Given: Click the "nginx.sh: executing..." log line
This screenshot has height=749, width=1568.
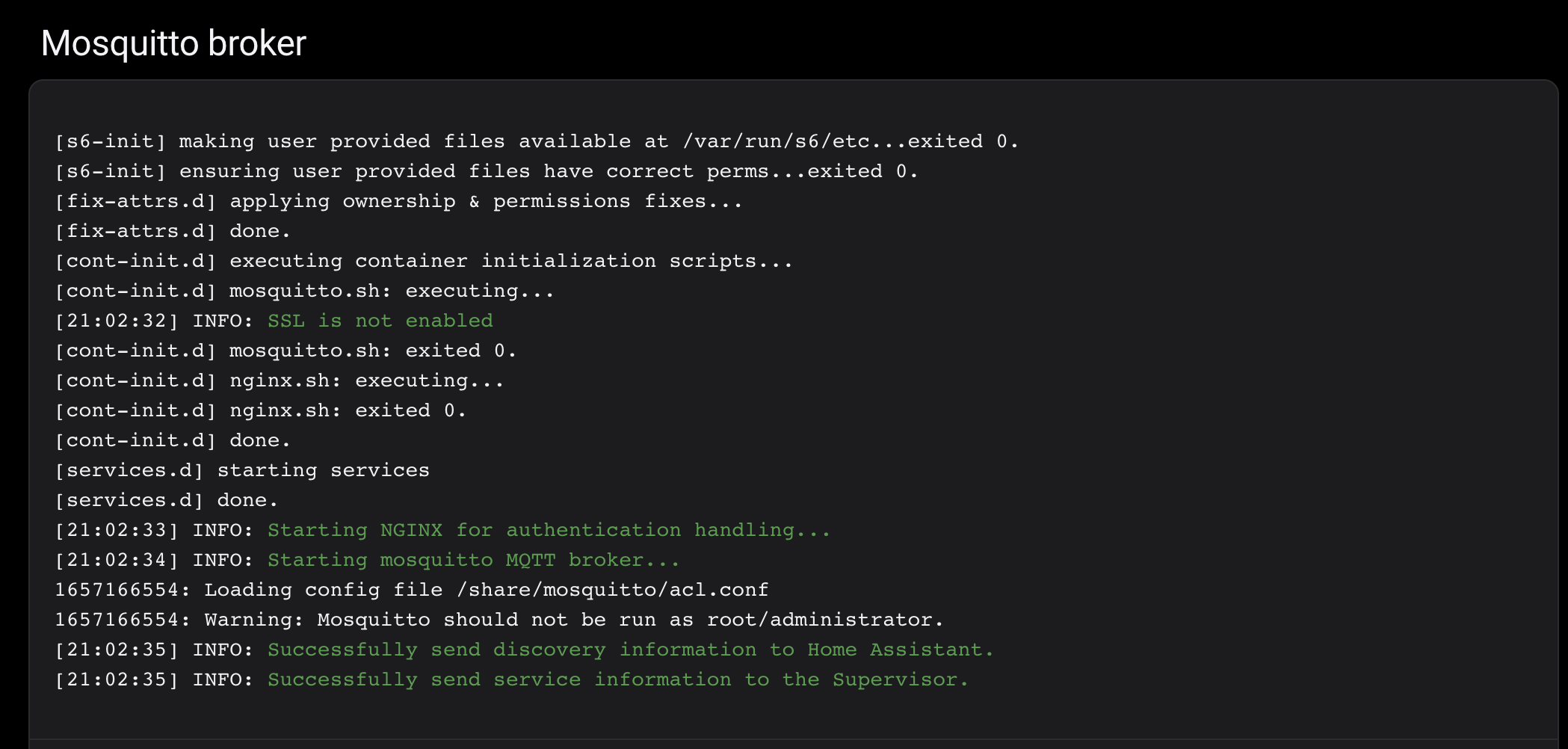Looking at the screenshot, I should (x=280, y=380).
